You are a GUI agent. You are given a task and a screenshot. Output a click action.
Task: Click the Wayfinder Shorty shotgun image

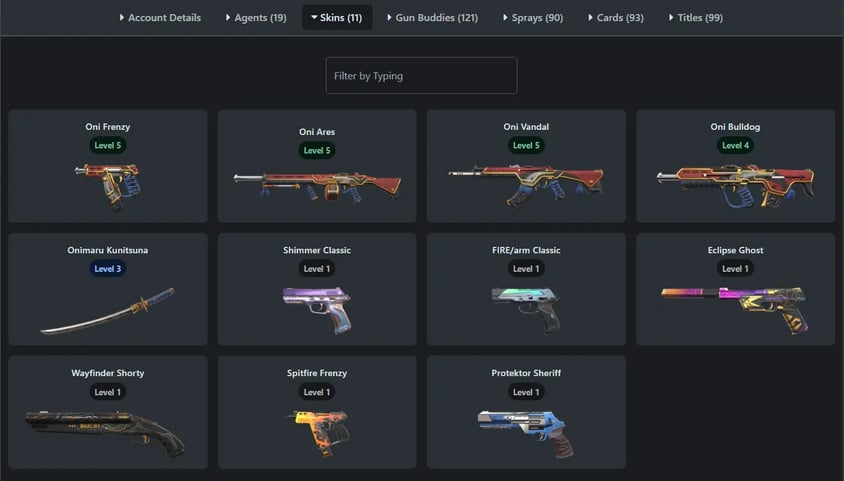click(x=106, y=434)
